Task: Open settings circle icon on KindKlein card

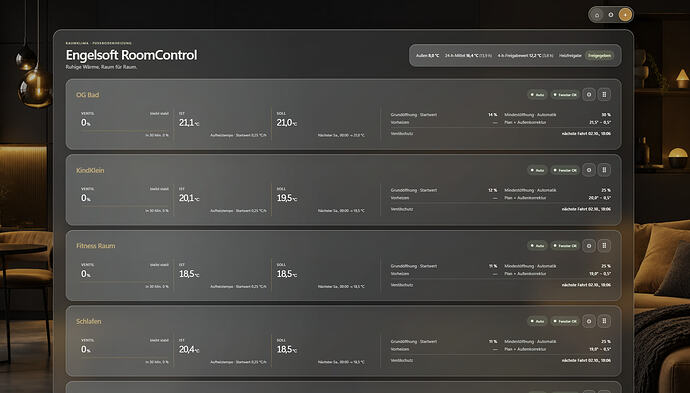Action: 589,170
